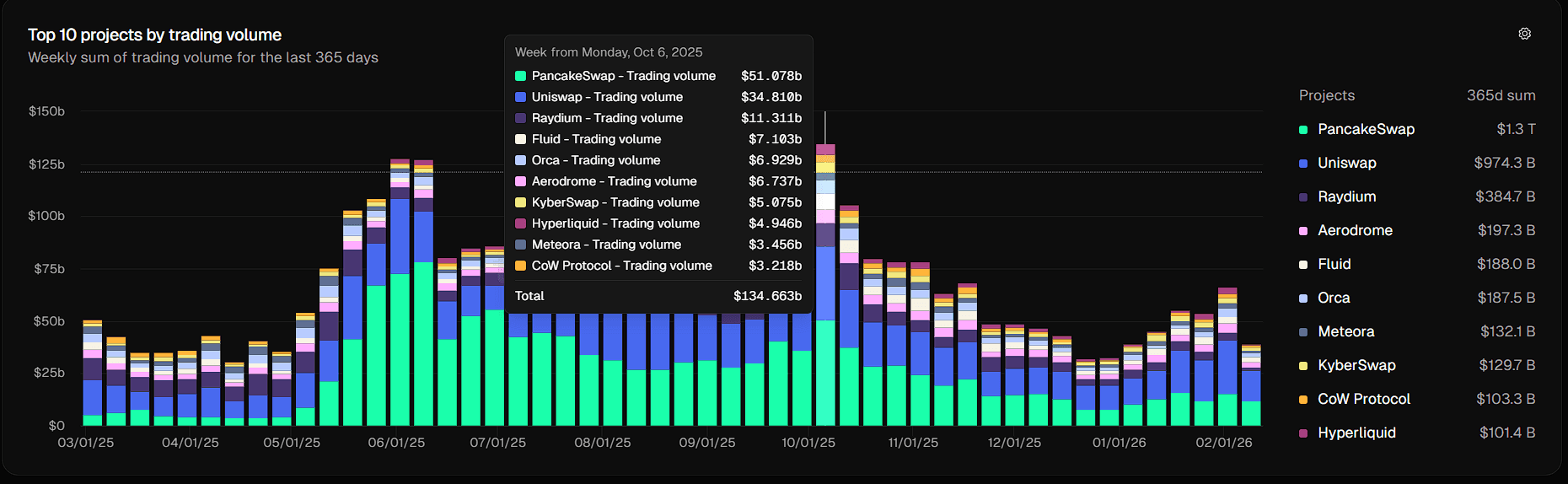Click the $129.7 B KyberSwap sum value
1568x484 pixels.
pos(1507,365)
